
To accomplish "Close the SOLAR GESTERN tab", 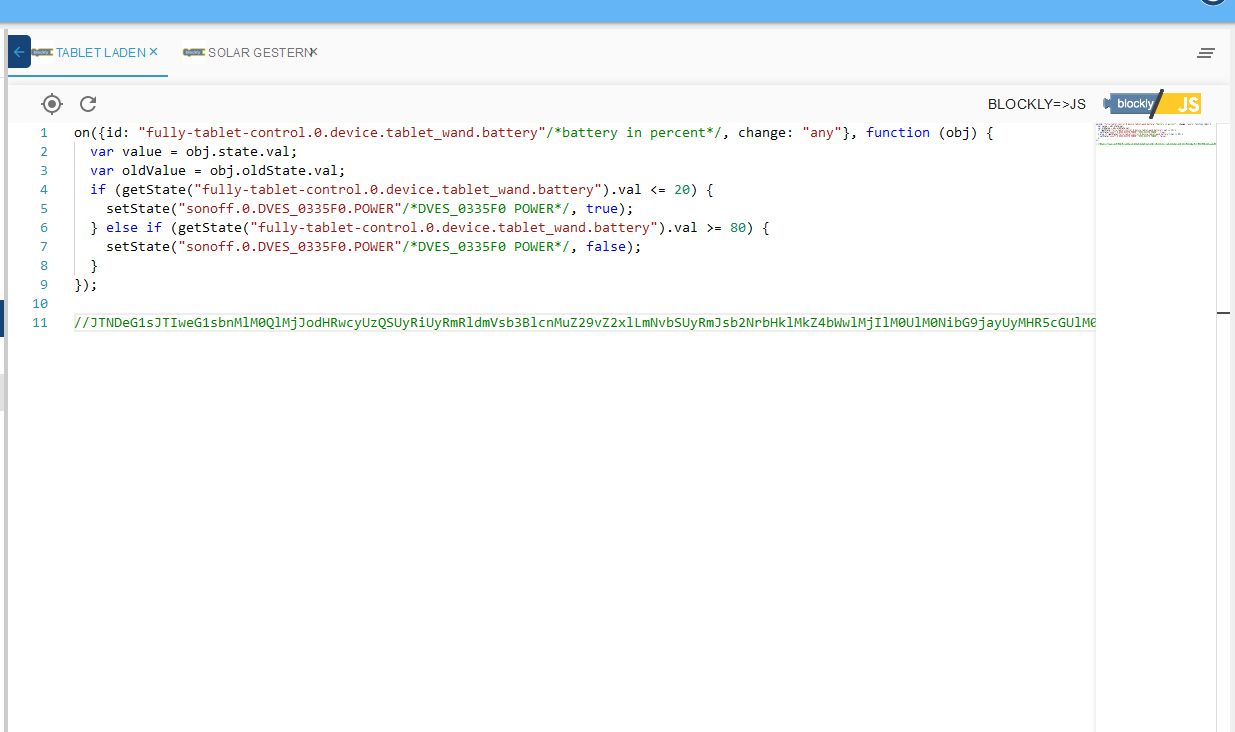I will click(313, 52).
